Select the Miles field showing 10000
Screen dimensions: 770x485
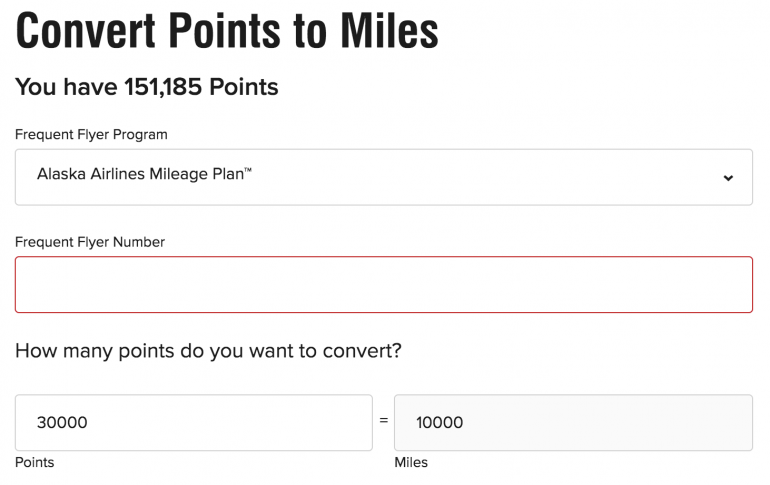[573, 423]
